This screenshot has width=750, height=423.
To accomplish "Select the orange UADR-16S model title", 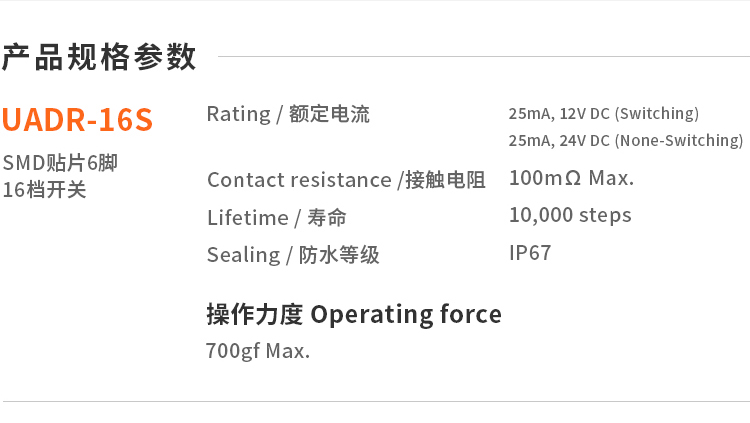I will click(x=77, y=119).
